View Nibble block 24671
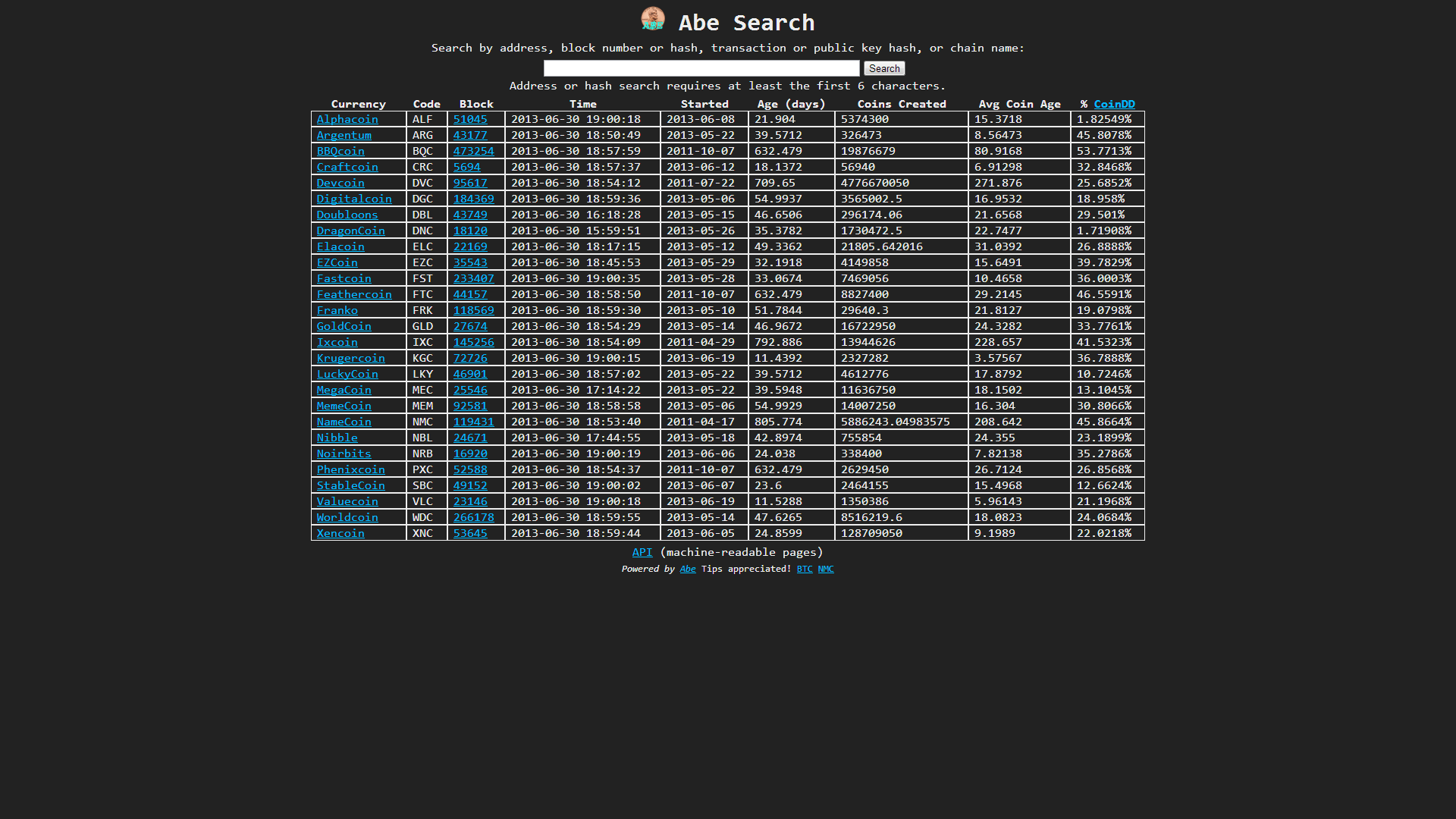 (470, 438)
